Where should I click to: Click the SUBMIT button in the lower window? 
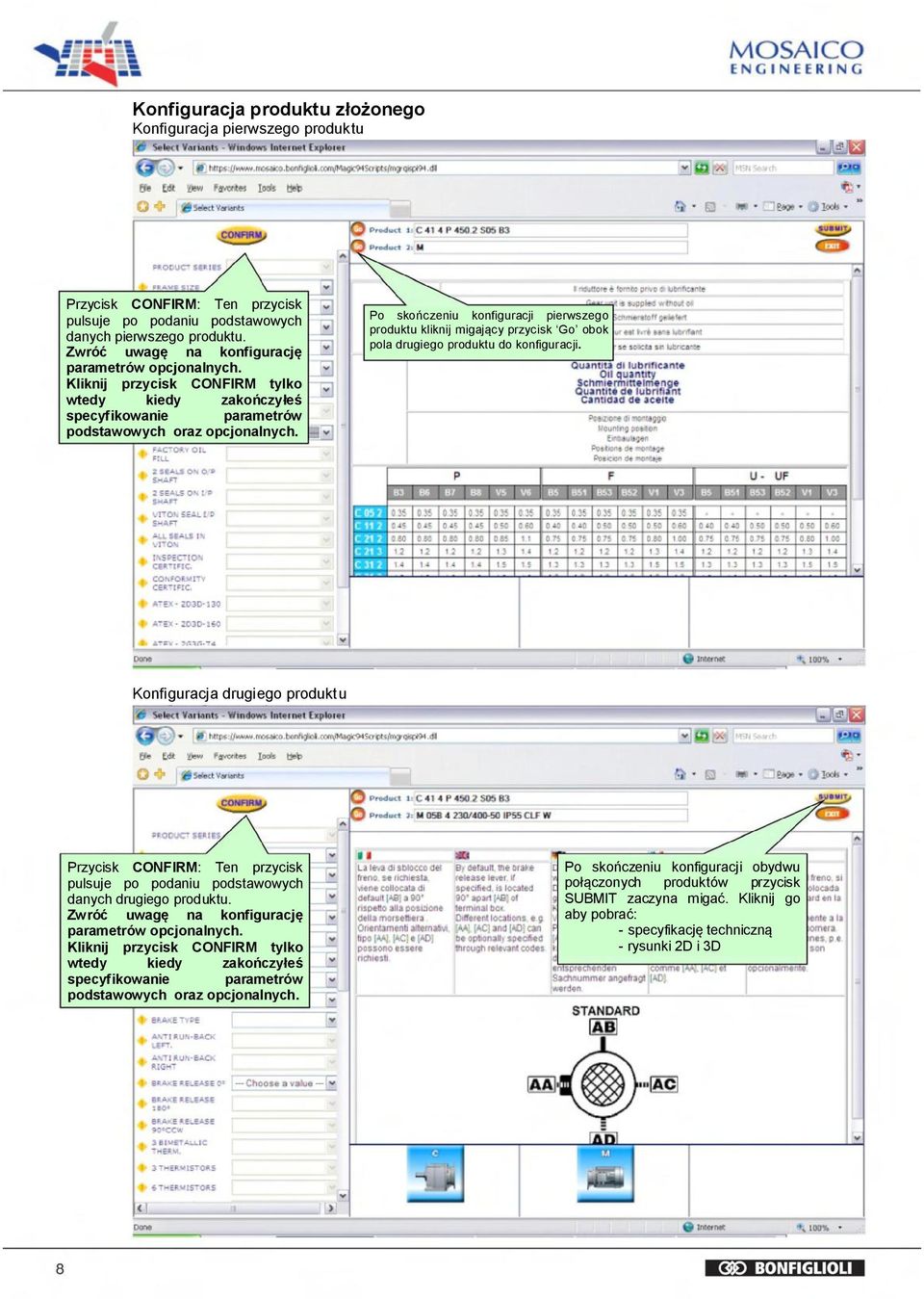click(834, 797)
